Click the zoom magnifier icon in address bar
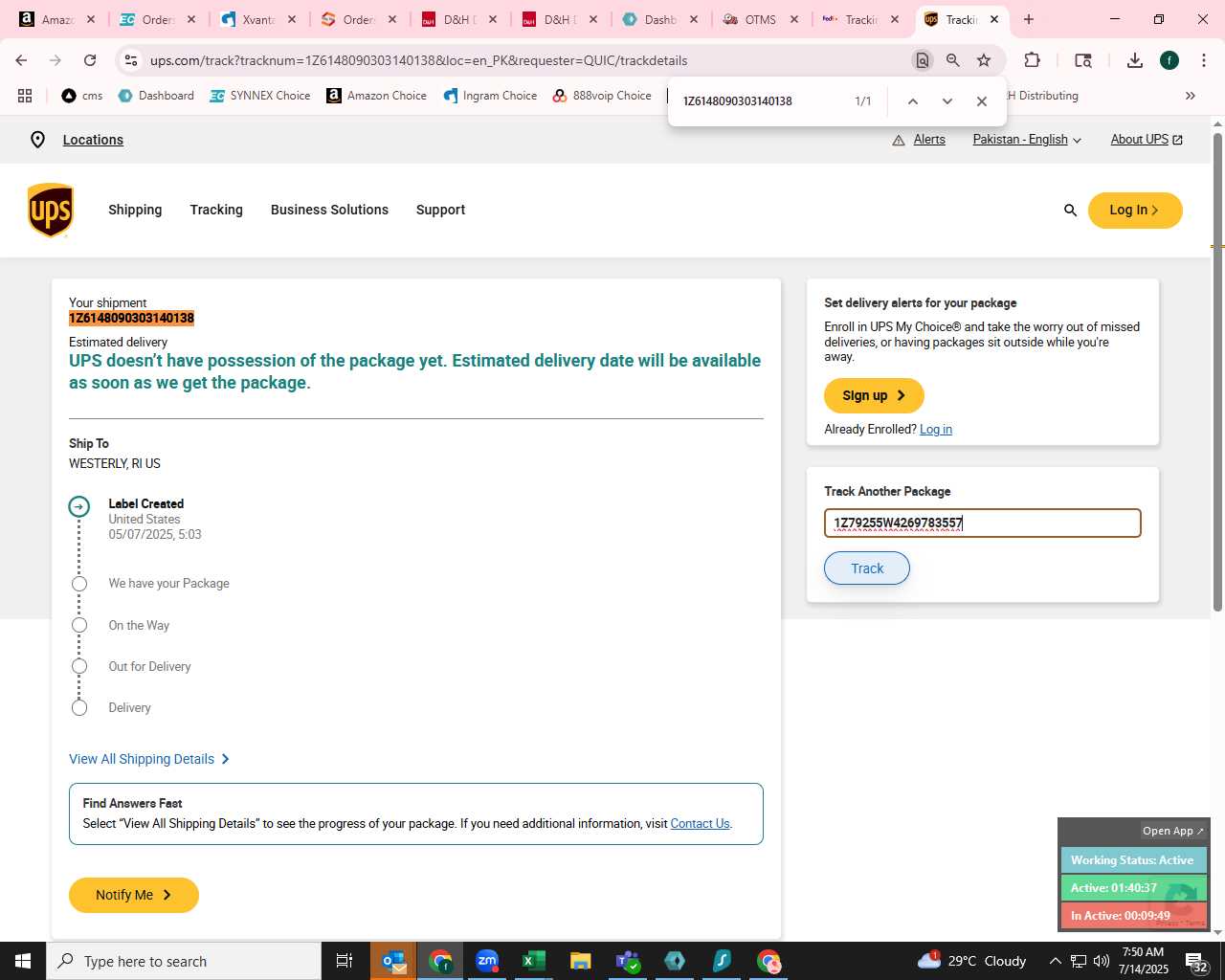 click(x=953, y=60)
